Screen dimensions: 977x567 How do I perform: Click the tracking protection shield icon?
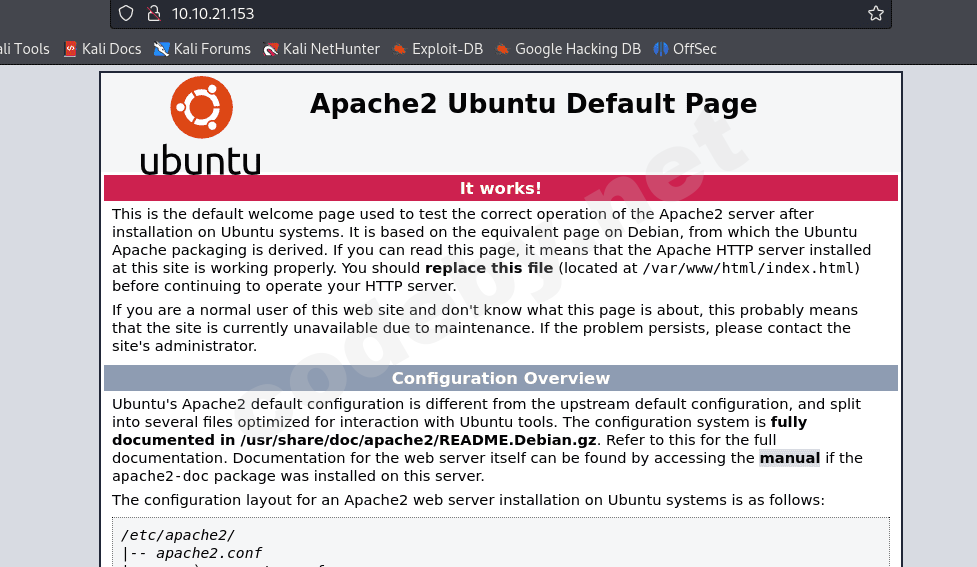tap(126, 13)
